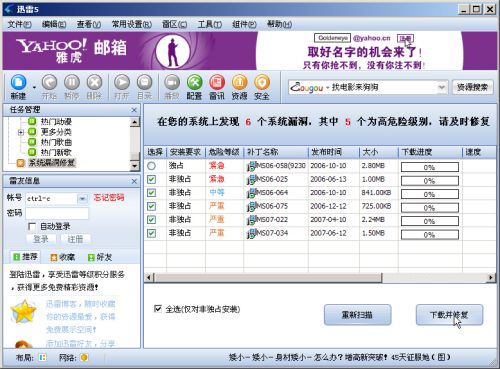Click the 重新扫描 rescan button
The height and width of the screenshot is (369, 500).
(x=358, y=315)
